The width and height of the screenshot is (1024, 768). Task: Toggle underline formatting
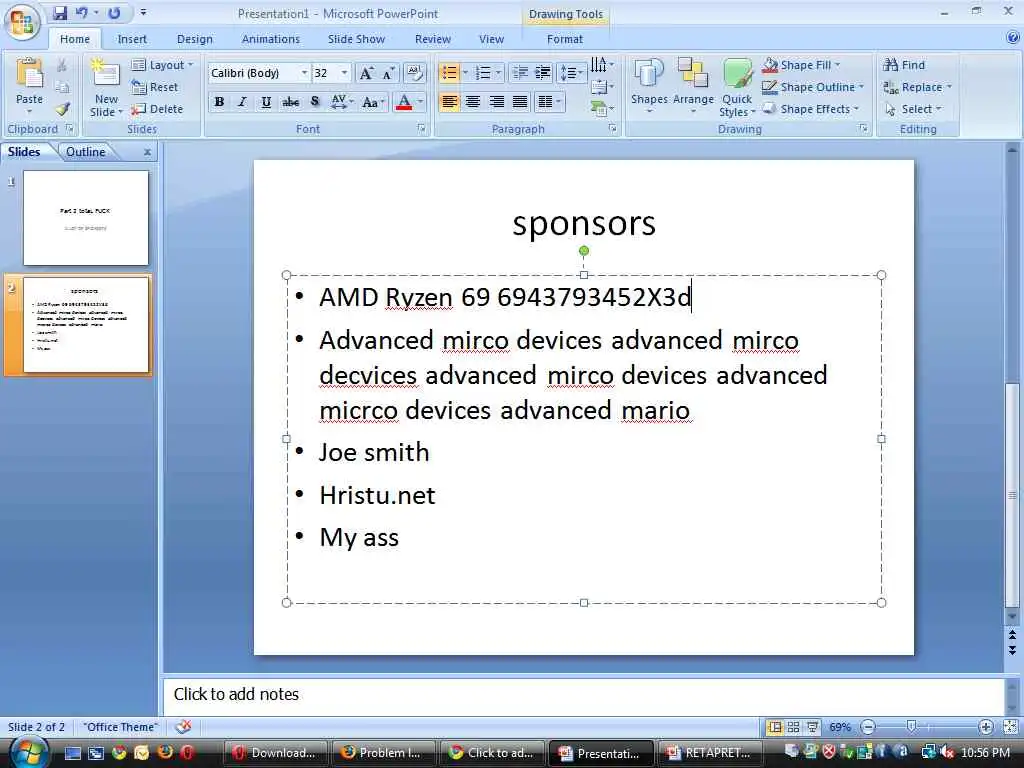pyautogui.click(x=266, y=102)
